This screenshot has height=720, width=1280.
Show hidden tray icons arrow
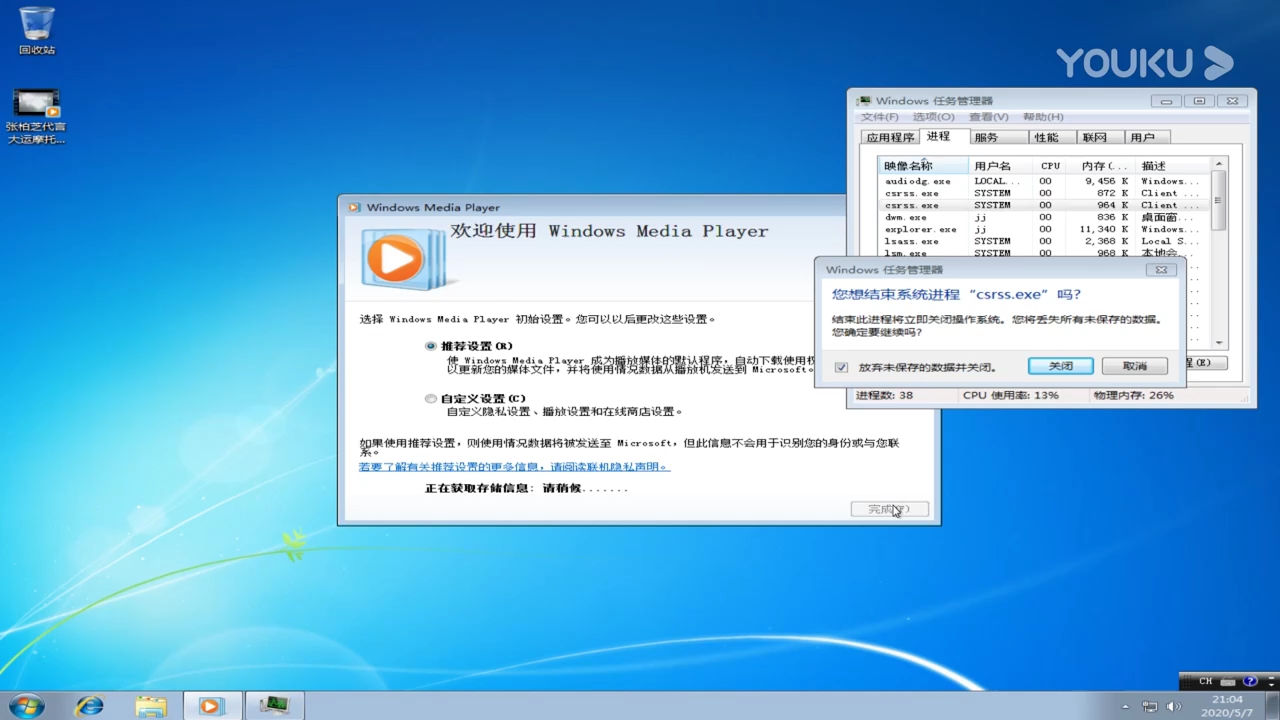(1125, 707)
